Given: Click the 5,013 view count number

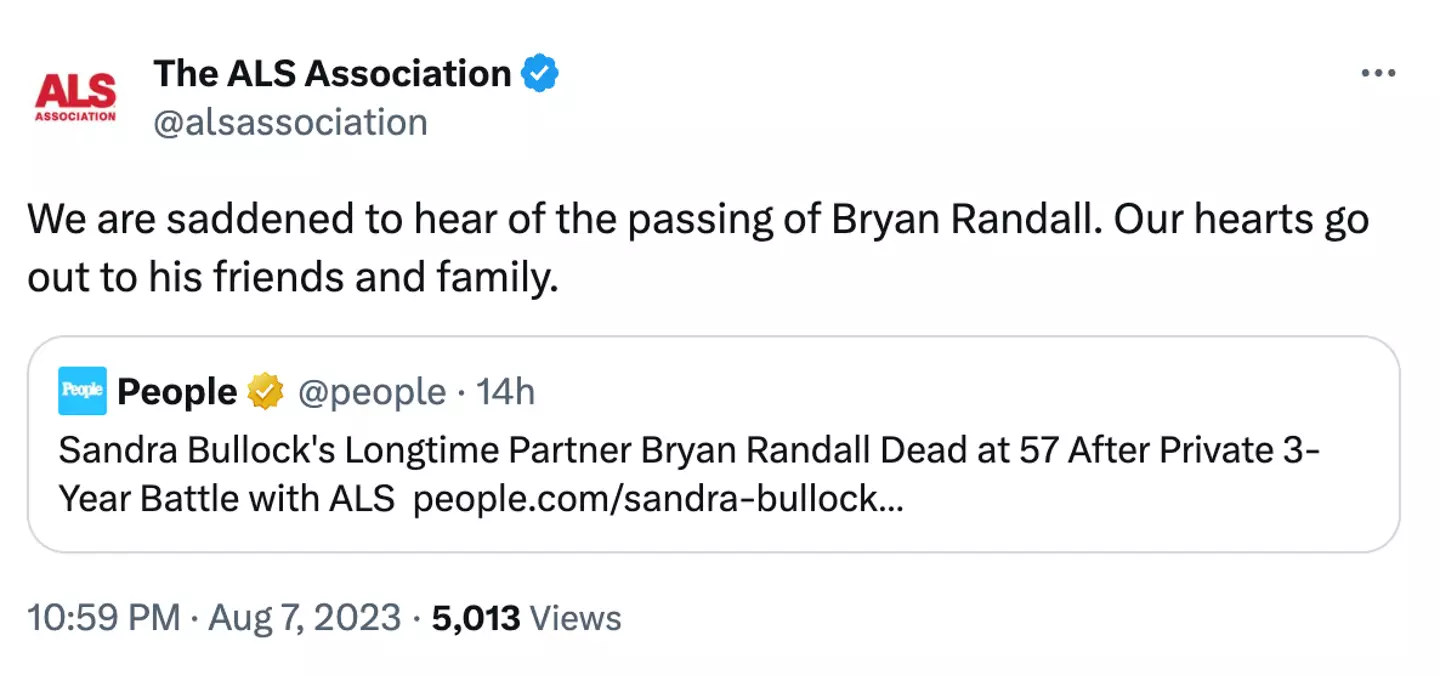Looking at the screenshot, I should (x=475, y=618).
